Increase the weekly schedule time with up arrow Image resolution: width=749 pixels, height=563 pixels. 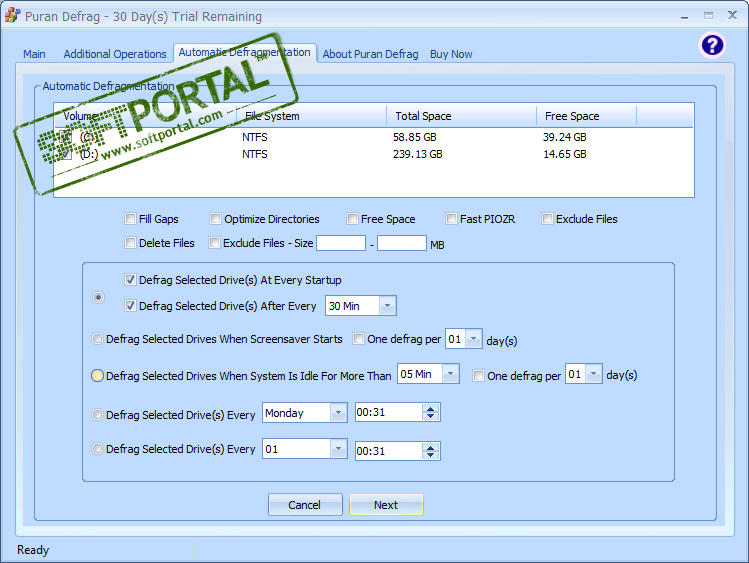tap(430, 408)
